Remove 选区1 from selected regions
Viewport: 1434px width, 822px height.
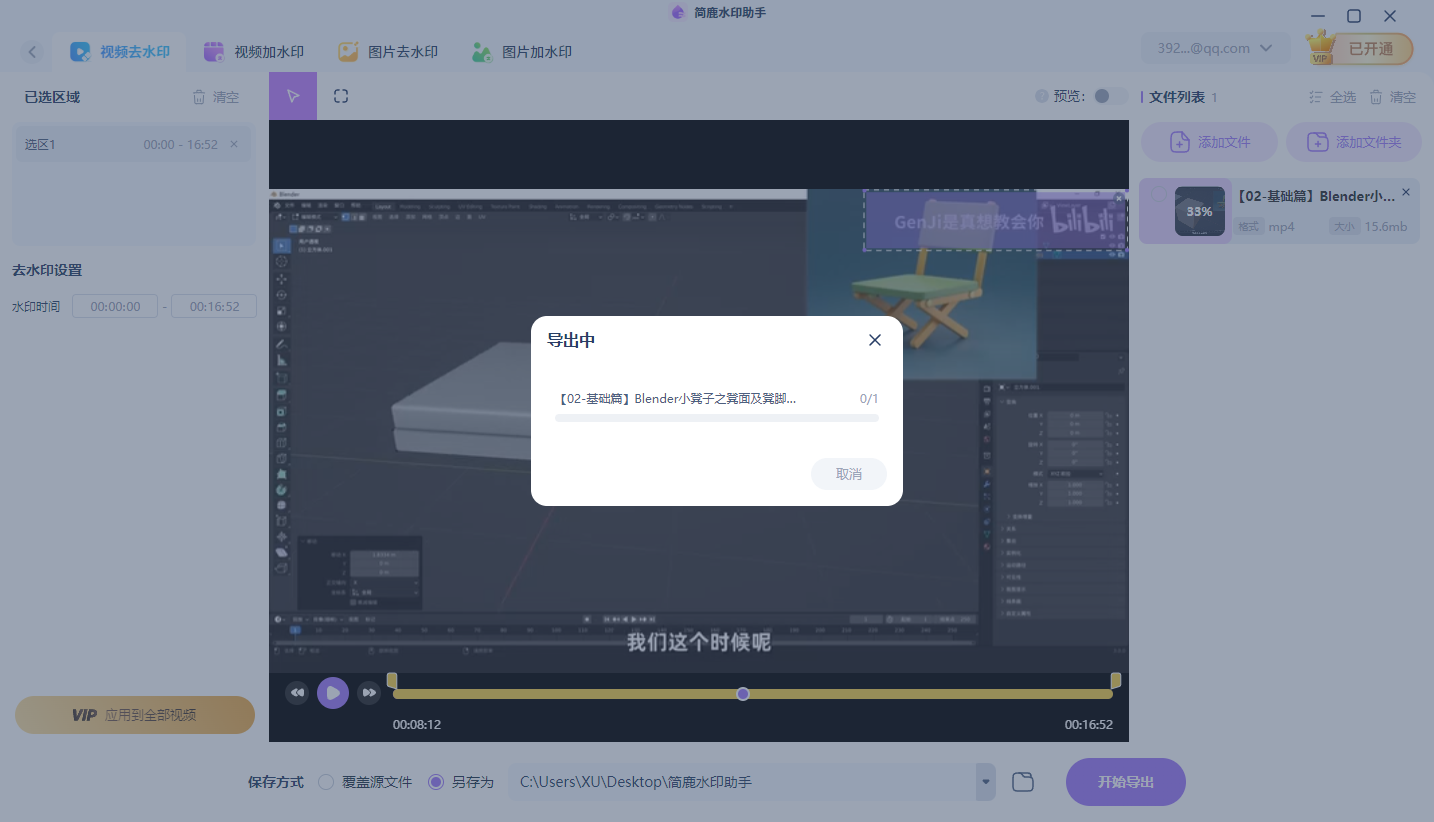pos(234,144)
